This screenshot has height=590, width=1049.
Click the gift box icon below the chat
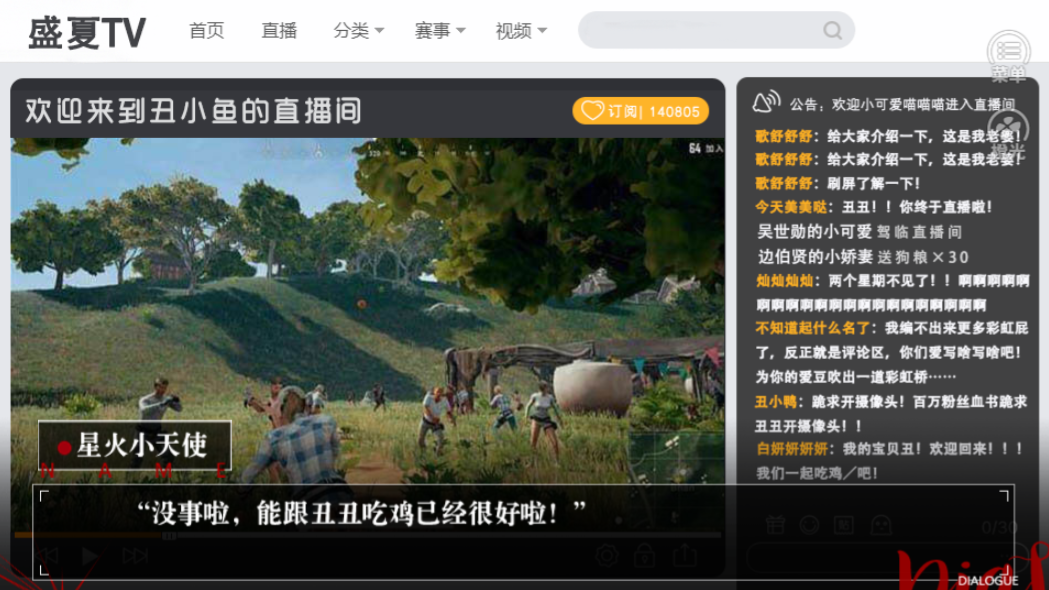pyautogui.click(x=775, y=524)
